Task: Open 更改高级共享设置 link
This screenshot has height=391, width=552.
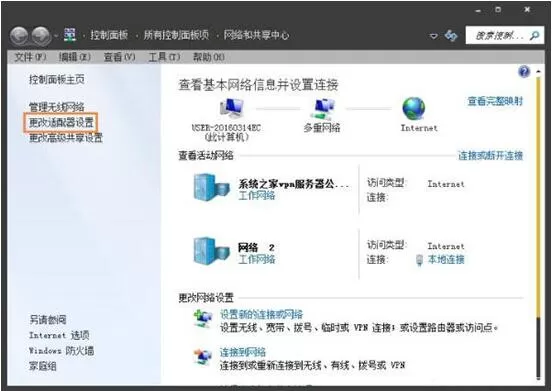Action: coord(66,138)
